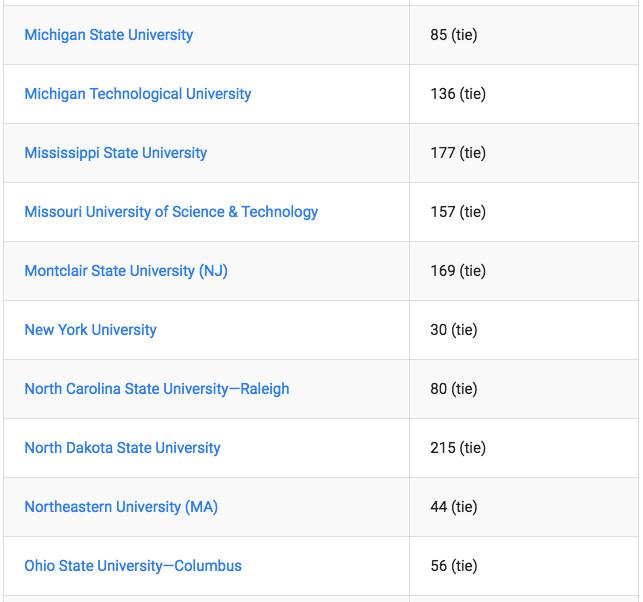
Task: Click the 157 (tie) ranking cell
Action: pyautogui.click(x=457, y=212)
